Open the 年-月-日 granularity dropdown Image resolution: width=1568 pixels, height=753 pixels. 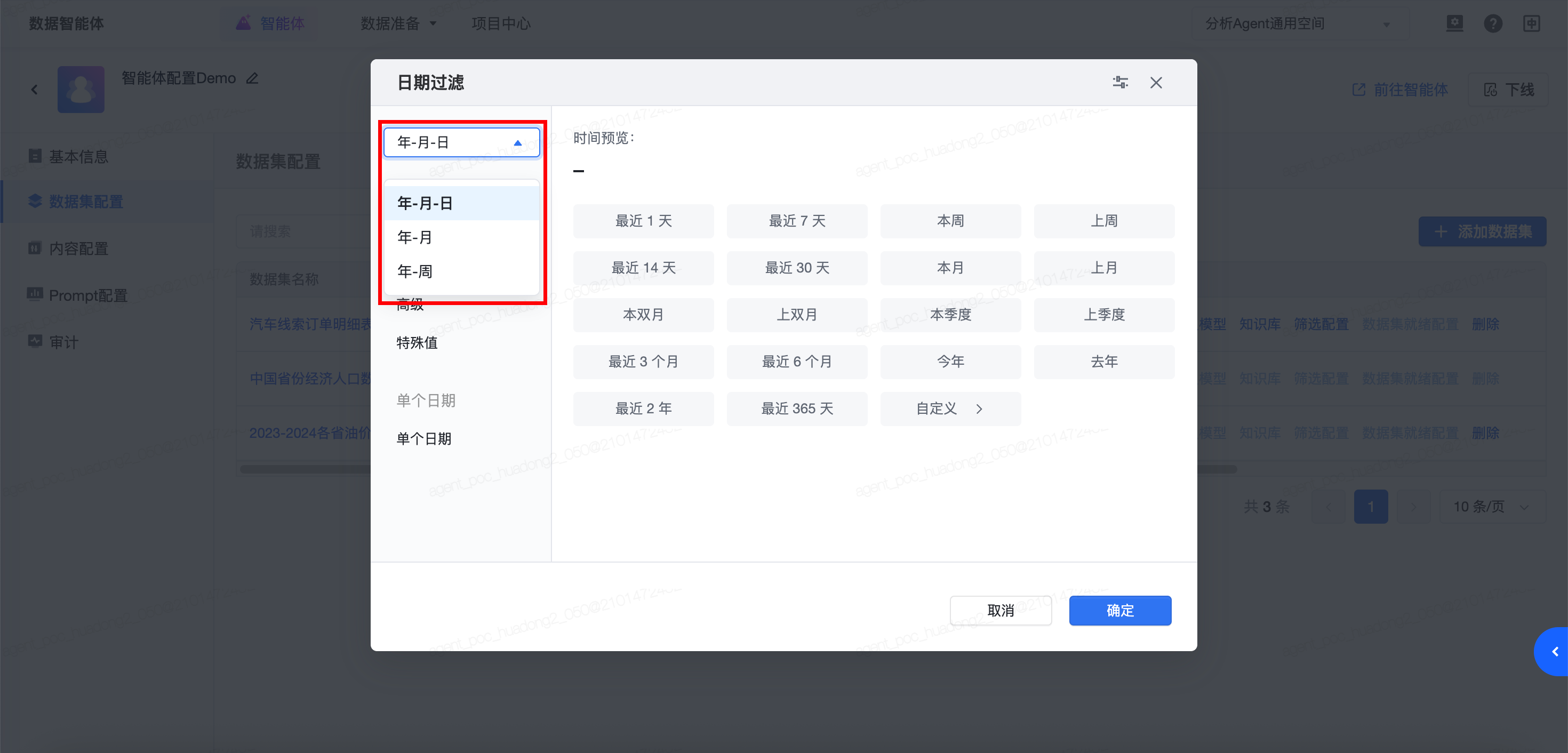click(x=461, y=142)
